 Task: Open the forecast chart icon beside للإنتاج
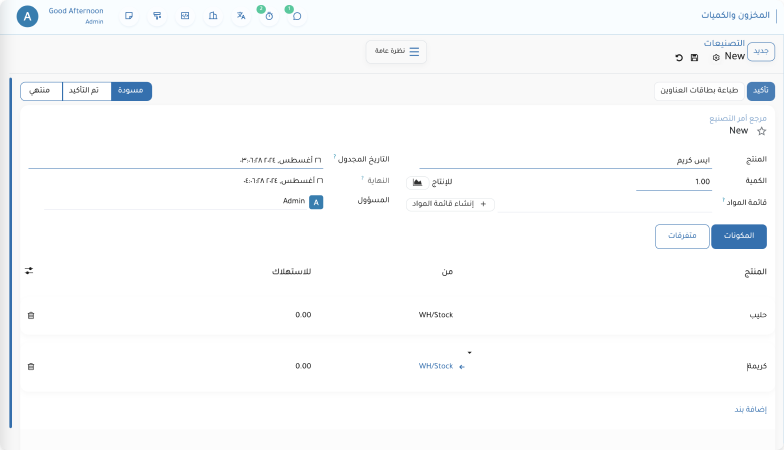click(417, 182)
